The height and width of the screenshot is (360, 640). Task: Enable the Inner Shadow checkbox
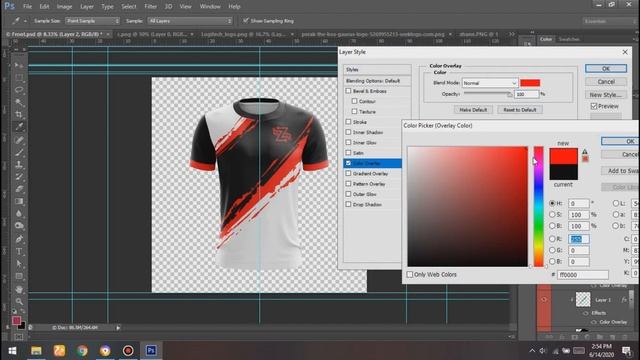click(348, 132)
